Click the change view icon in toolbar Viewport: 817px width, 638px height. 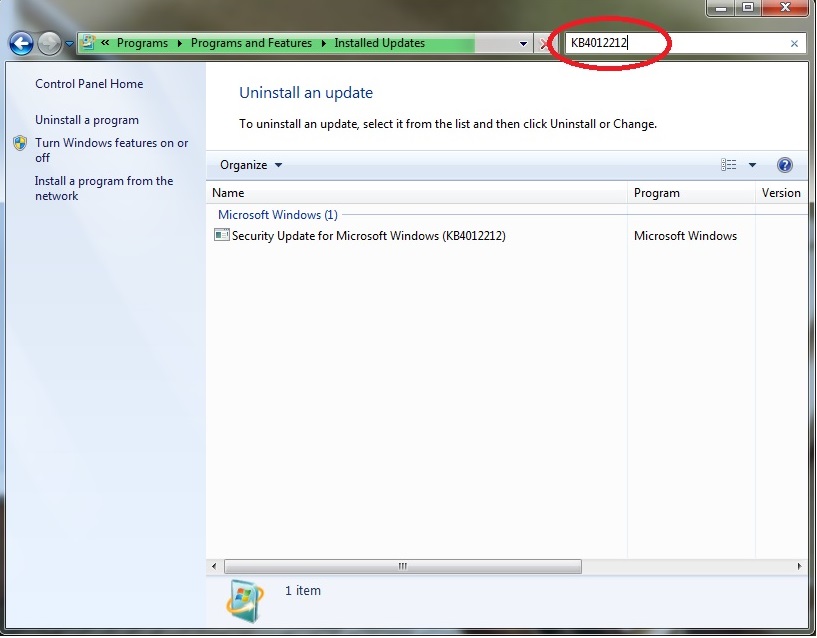pyautogui.click(x=729, y=165)
